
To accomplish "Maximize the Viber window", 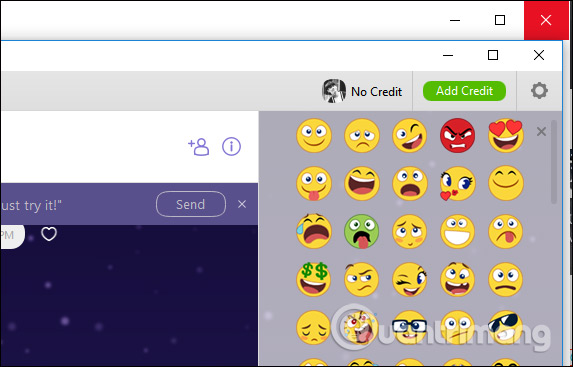I will [x=493, y=55].
